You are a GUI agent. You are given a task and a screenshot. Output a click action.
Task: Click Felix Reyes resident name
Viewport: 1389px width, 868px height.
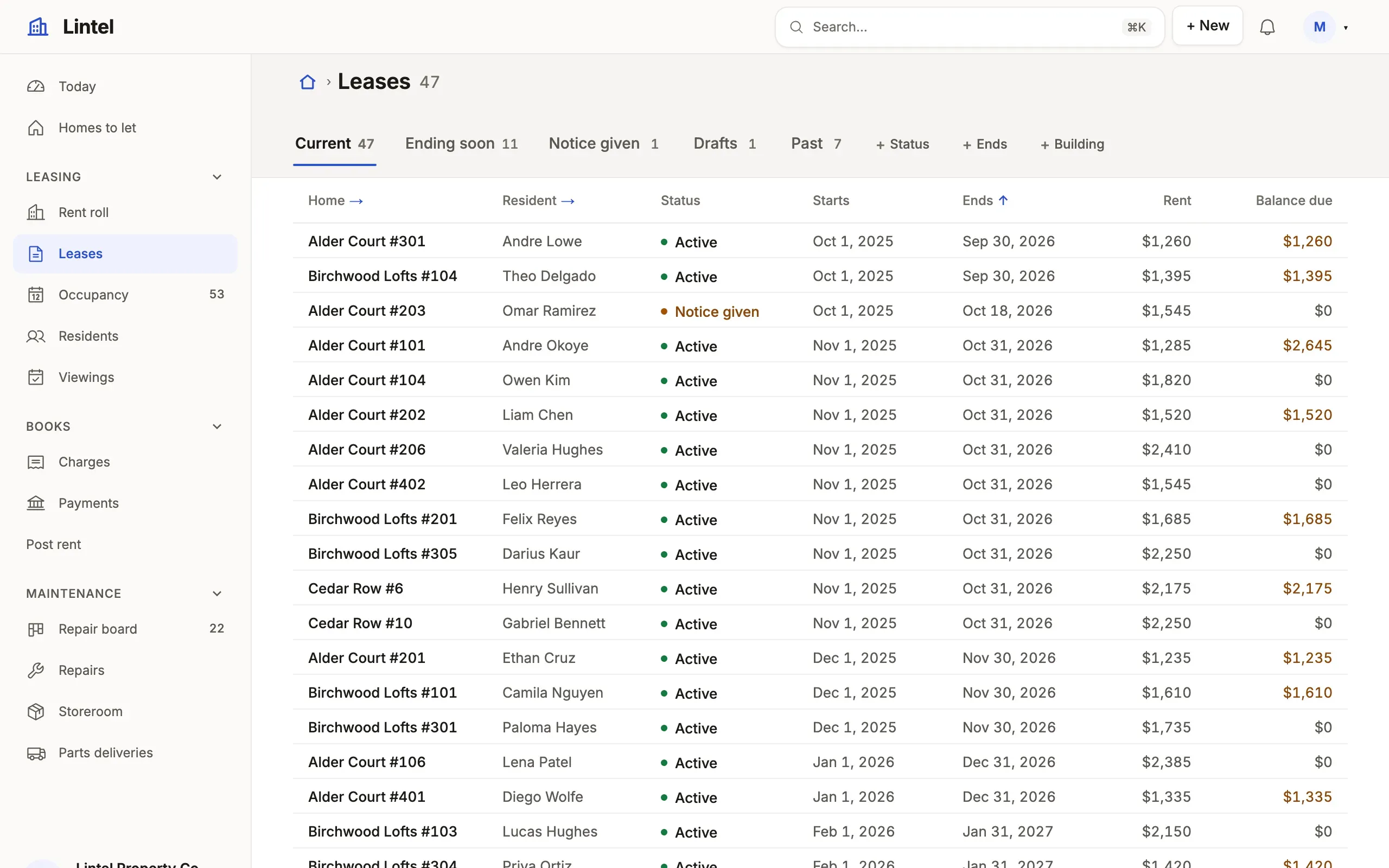click(x=539, y=519)
